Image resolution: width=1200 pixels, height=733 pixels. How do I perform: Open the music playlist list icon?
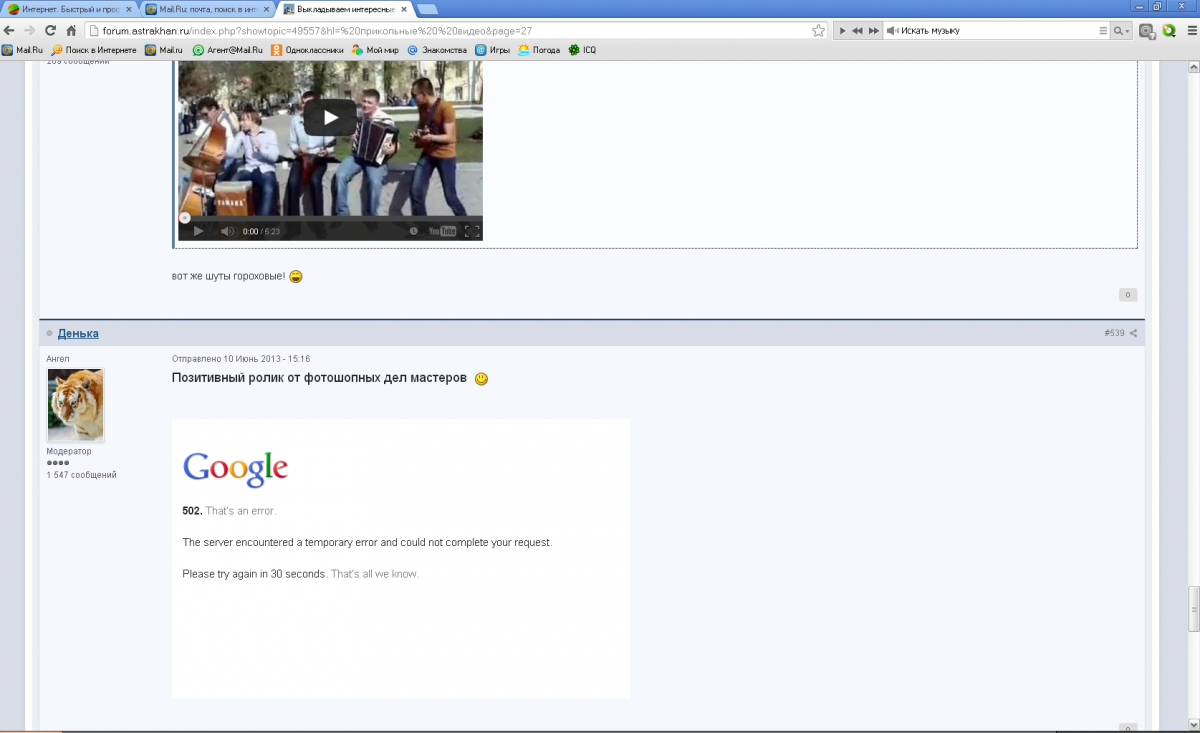tap(1102, 31)
